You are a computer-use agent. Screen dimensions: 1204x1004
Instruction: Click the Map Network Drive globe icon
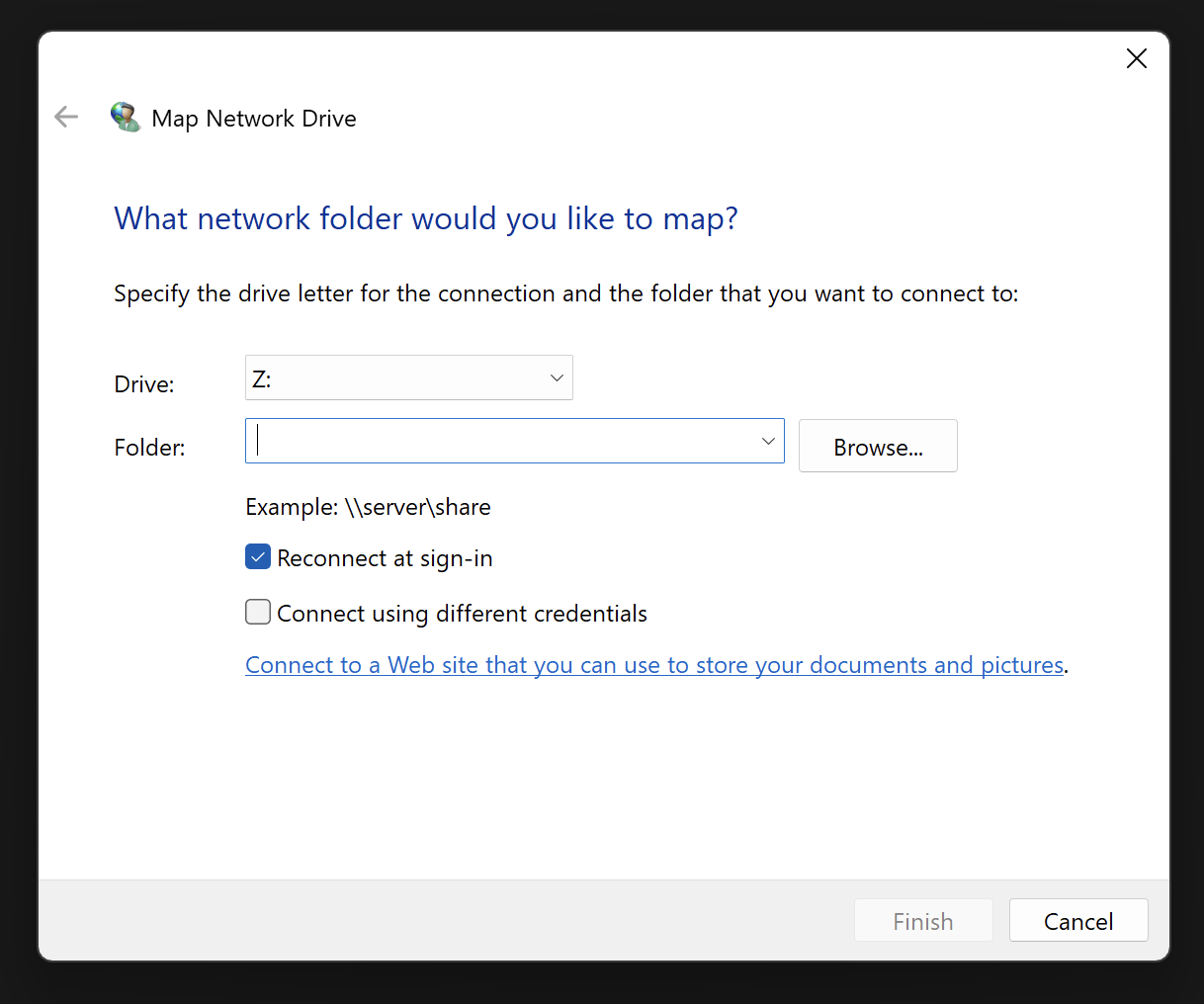(125, 118)
